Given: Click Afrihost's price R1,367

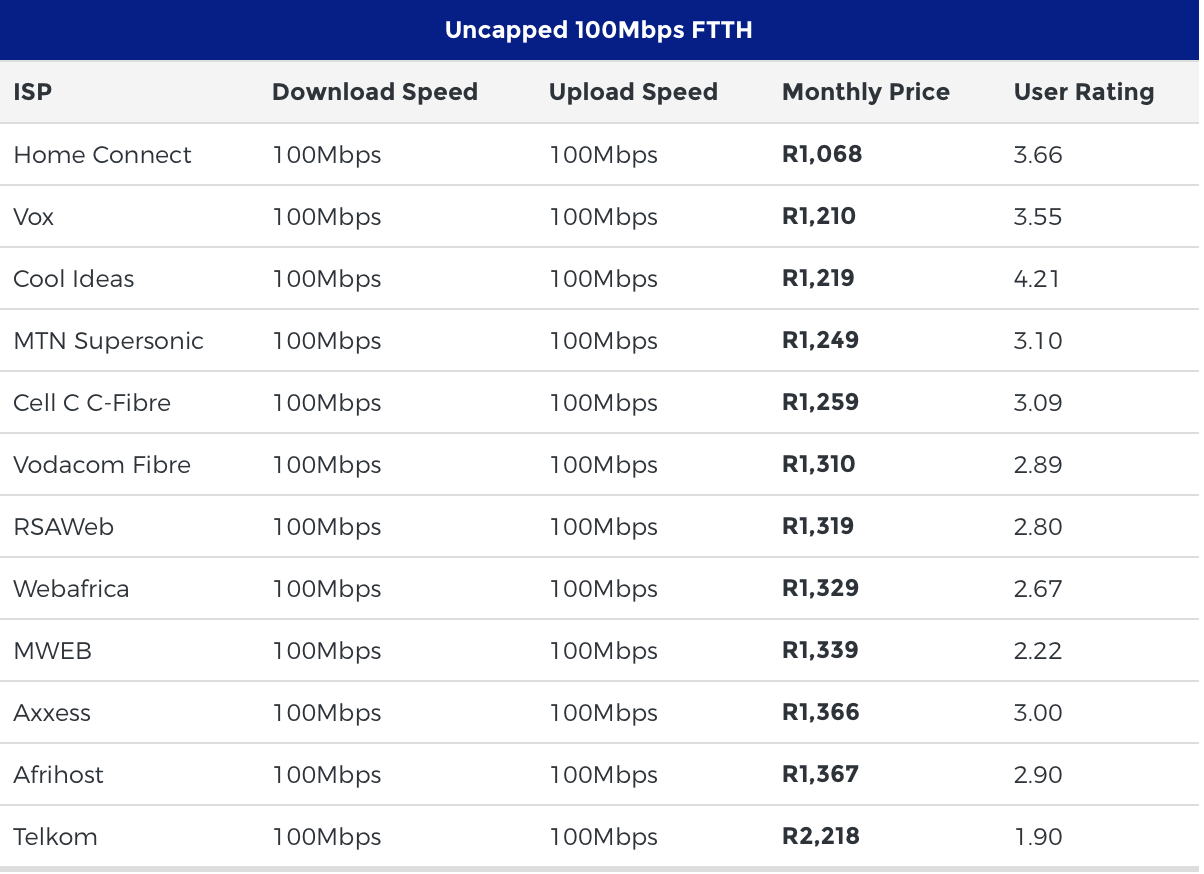Looking at the screenshot, I should click(x=820, y=774).
